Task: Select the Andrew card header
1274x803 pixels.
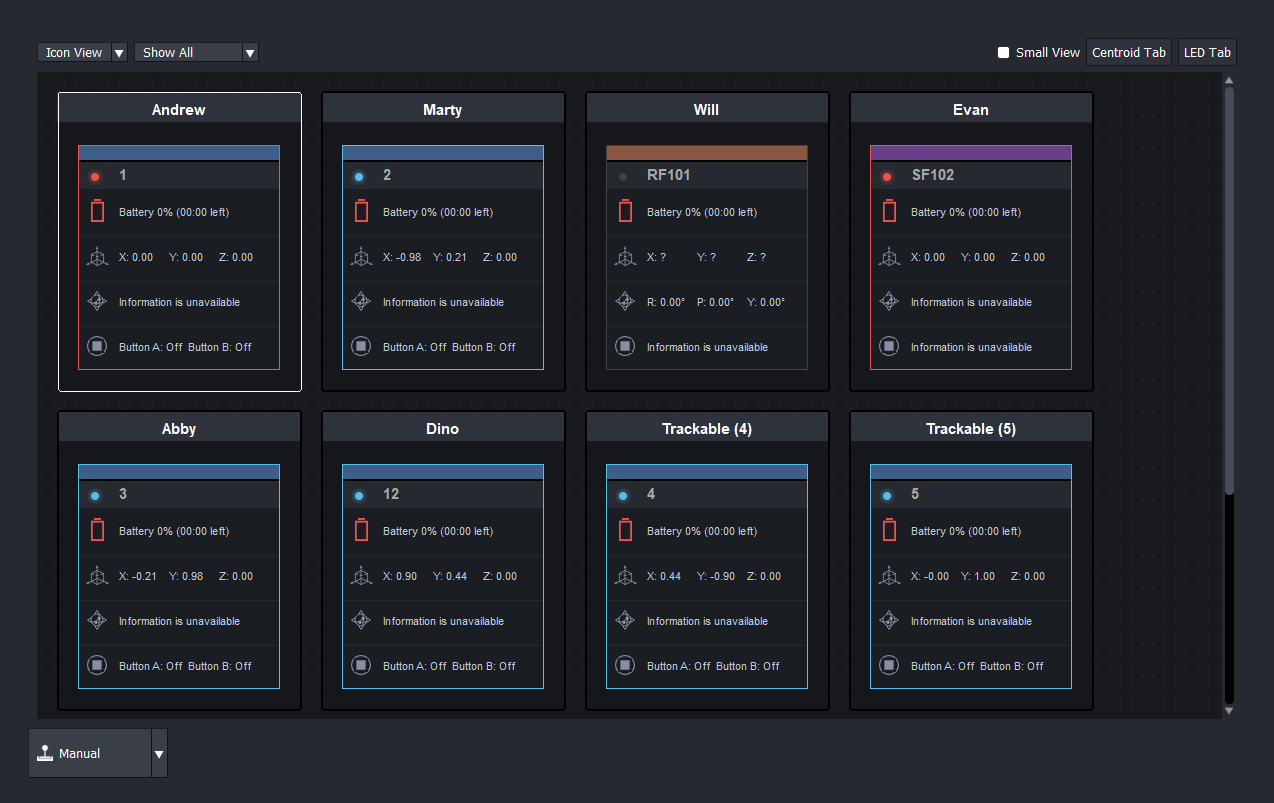Action: pyautogui.click(x=179, y=110)
